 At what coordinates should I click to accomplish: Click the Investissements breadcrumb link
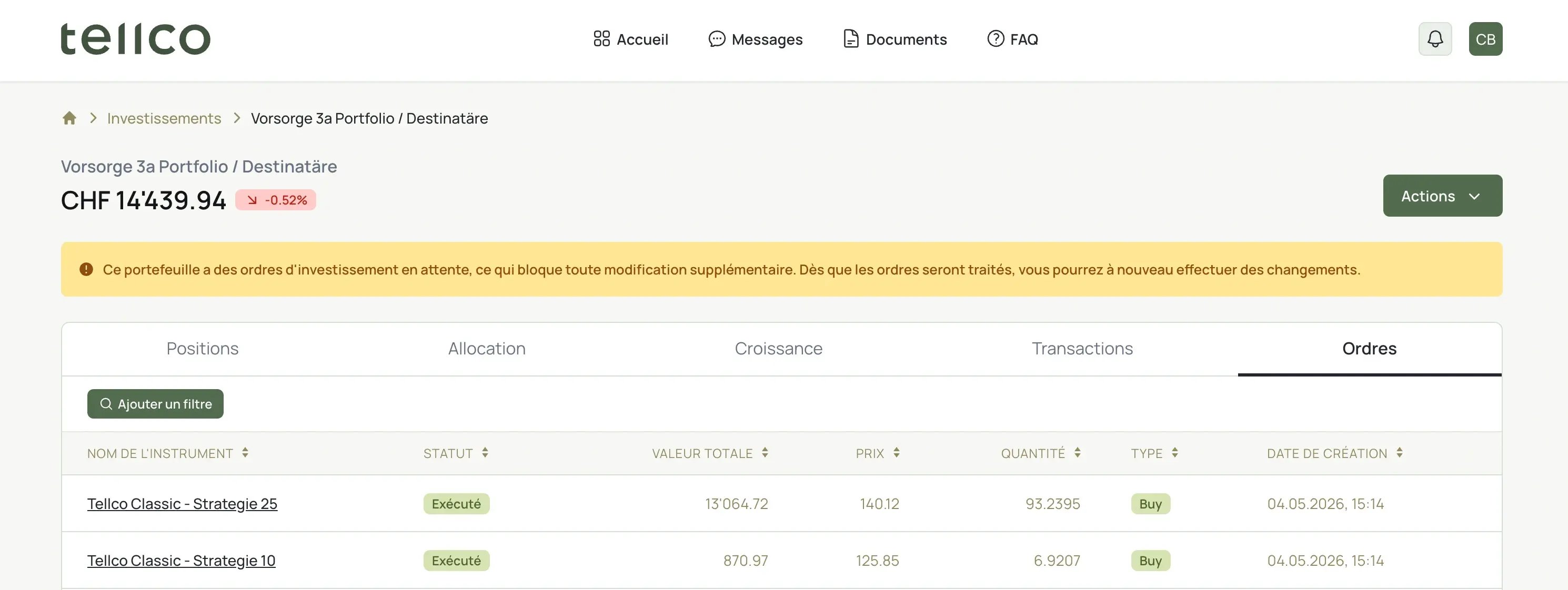pyautogui.click(x=164, y=118)
